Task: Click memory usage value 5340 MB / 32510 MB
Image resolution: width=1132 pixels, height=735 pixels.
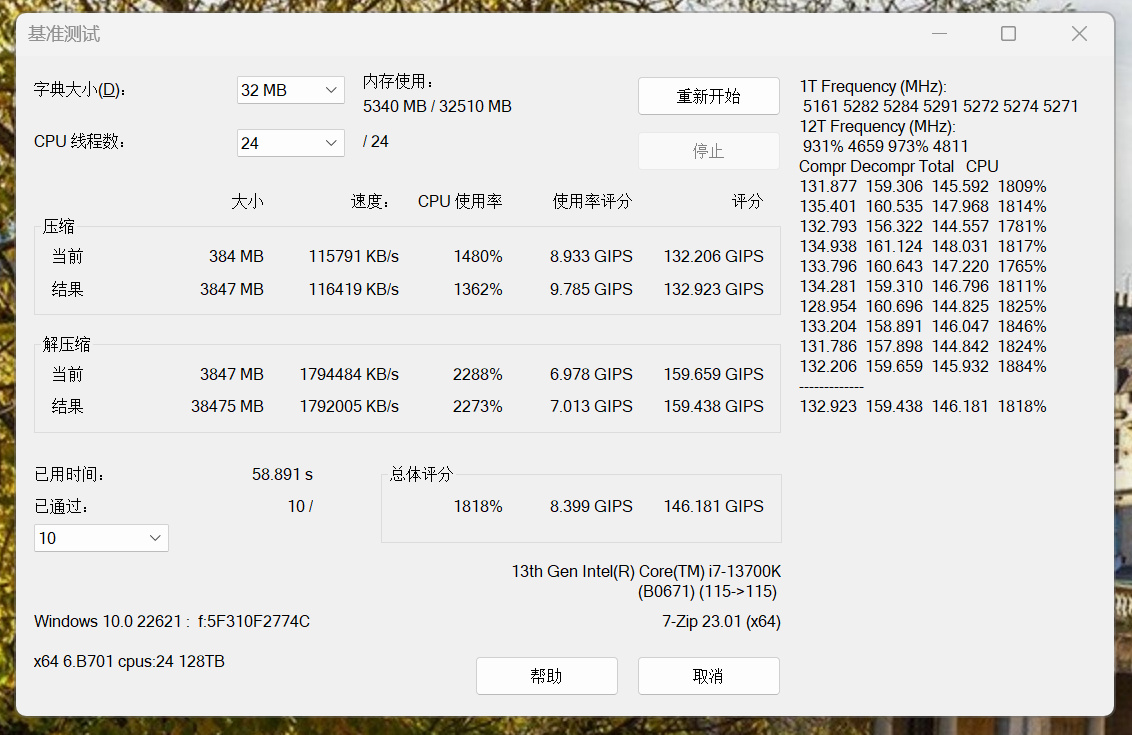Action: click(x=437, y=106)
